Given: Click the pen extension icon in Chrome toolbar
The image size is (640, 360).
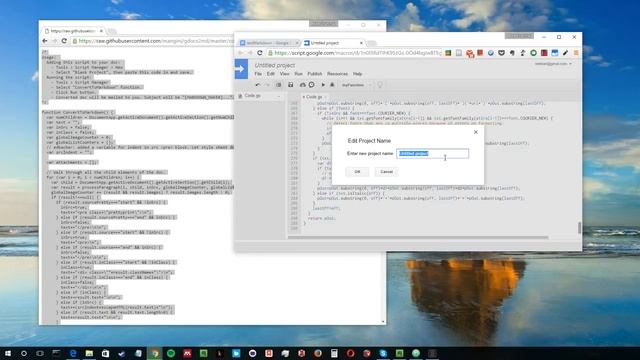Looking at the screenshot, I should pos(565,53).
